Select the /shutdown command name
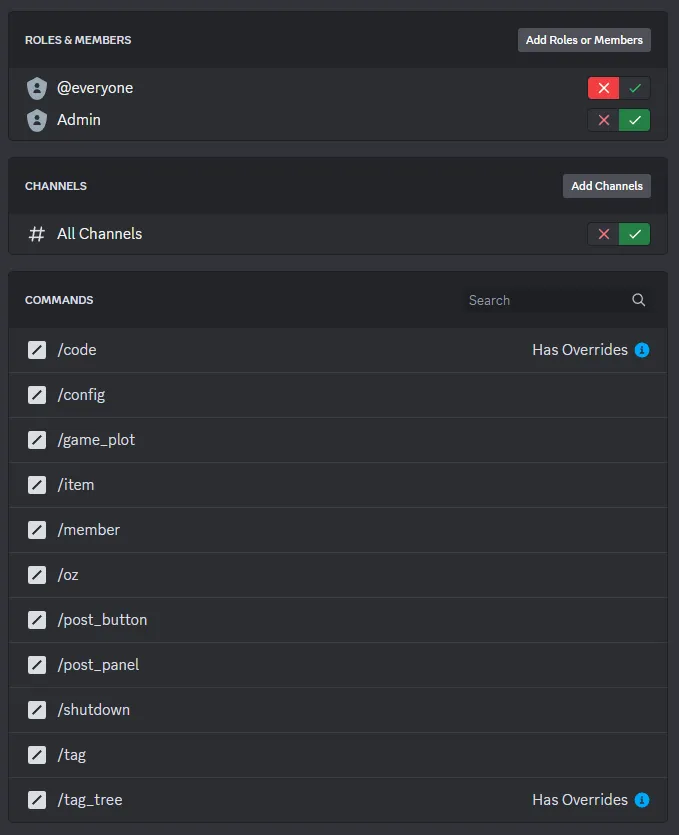The height and width of the screenshot is (835, 679). (x=94, y=710)
